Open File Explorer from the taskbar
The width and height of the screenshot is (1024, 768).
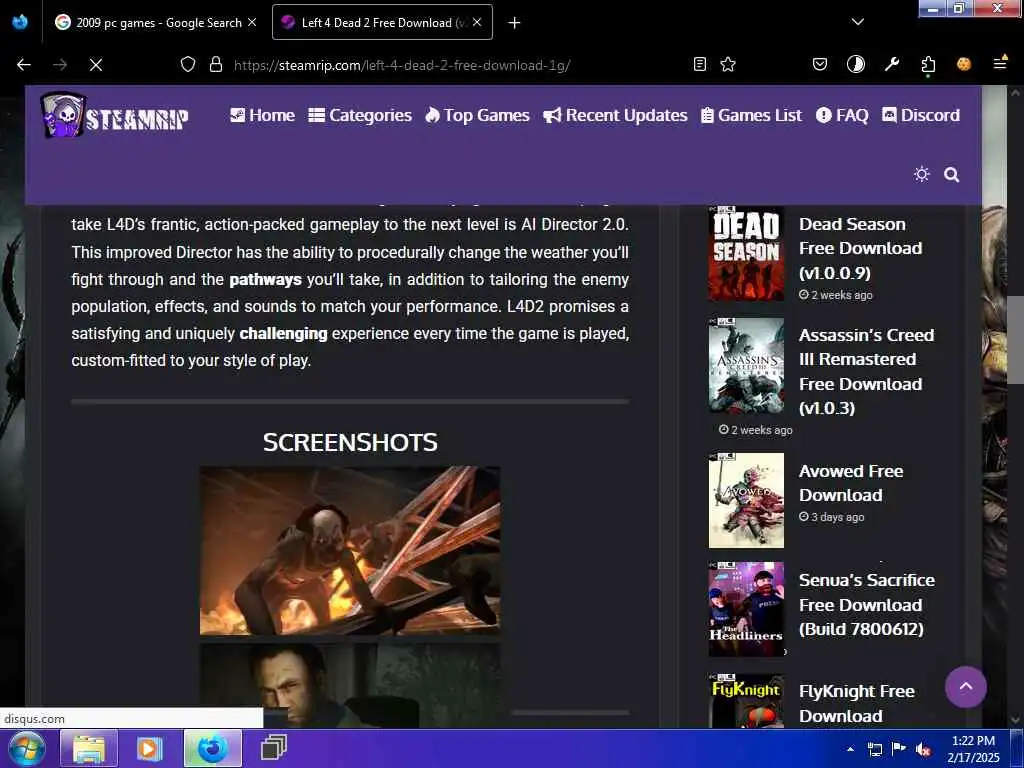(89, 748)
